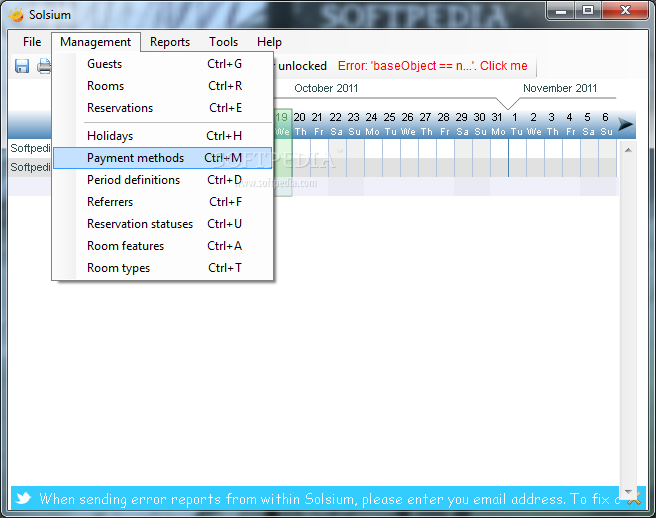The width and height of the screenshot is (656, 518).
Task: Close the Twitter notification banner
Action: click(x=634, y=497)
